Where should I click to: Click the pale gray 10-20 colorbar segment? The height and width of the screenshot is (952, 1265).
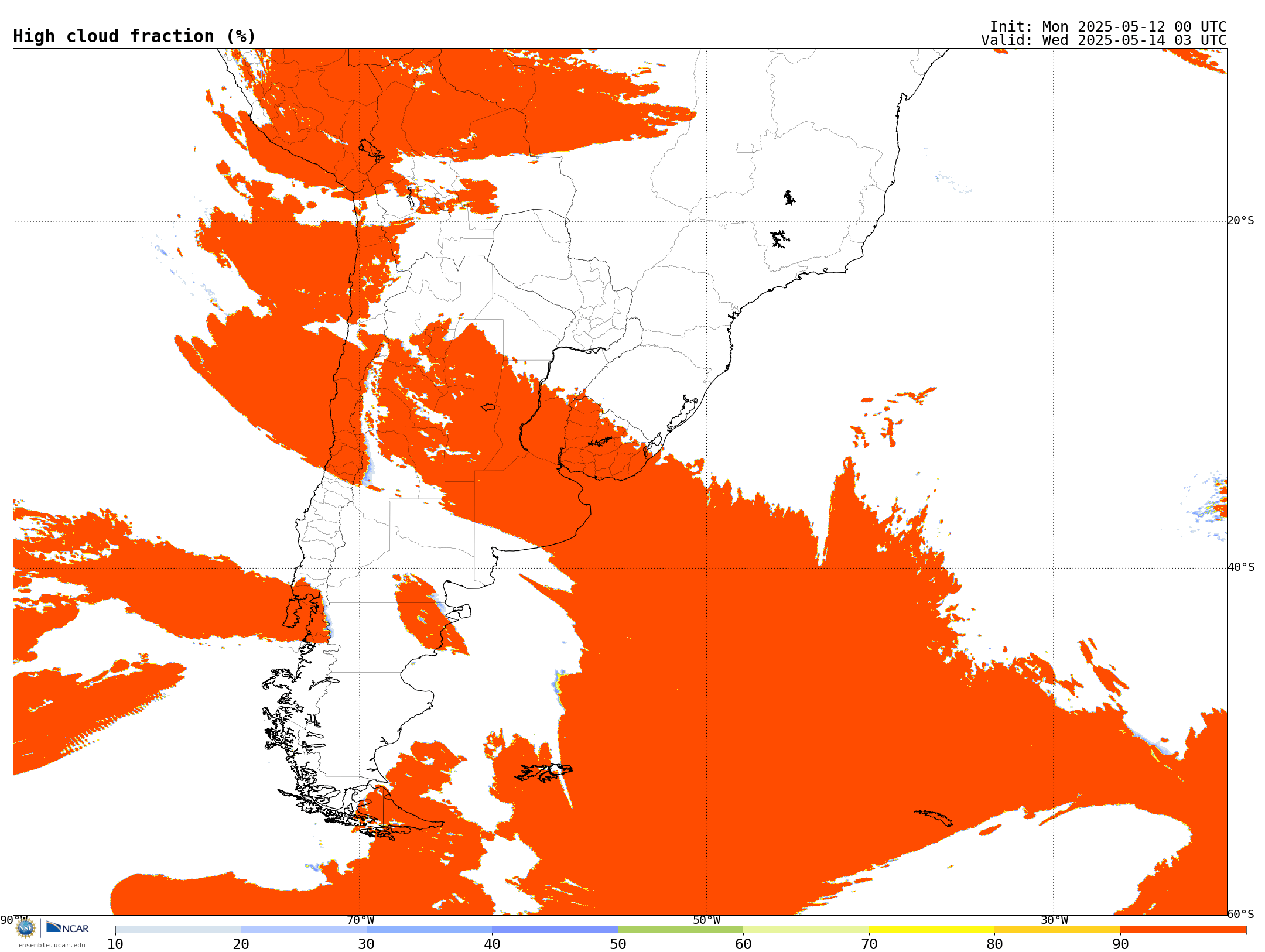(178, 930)
